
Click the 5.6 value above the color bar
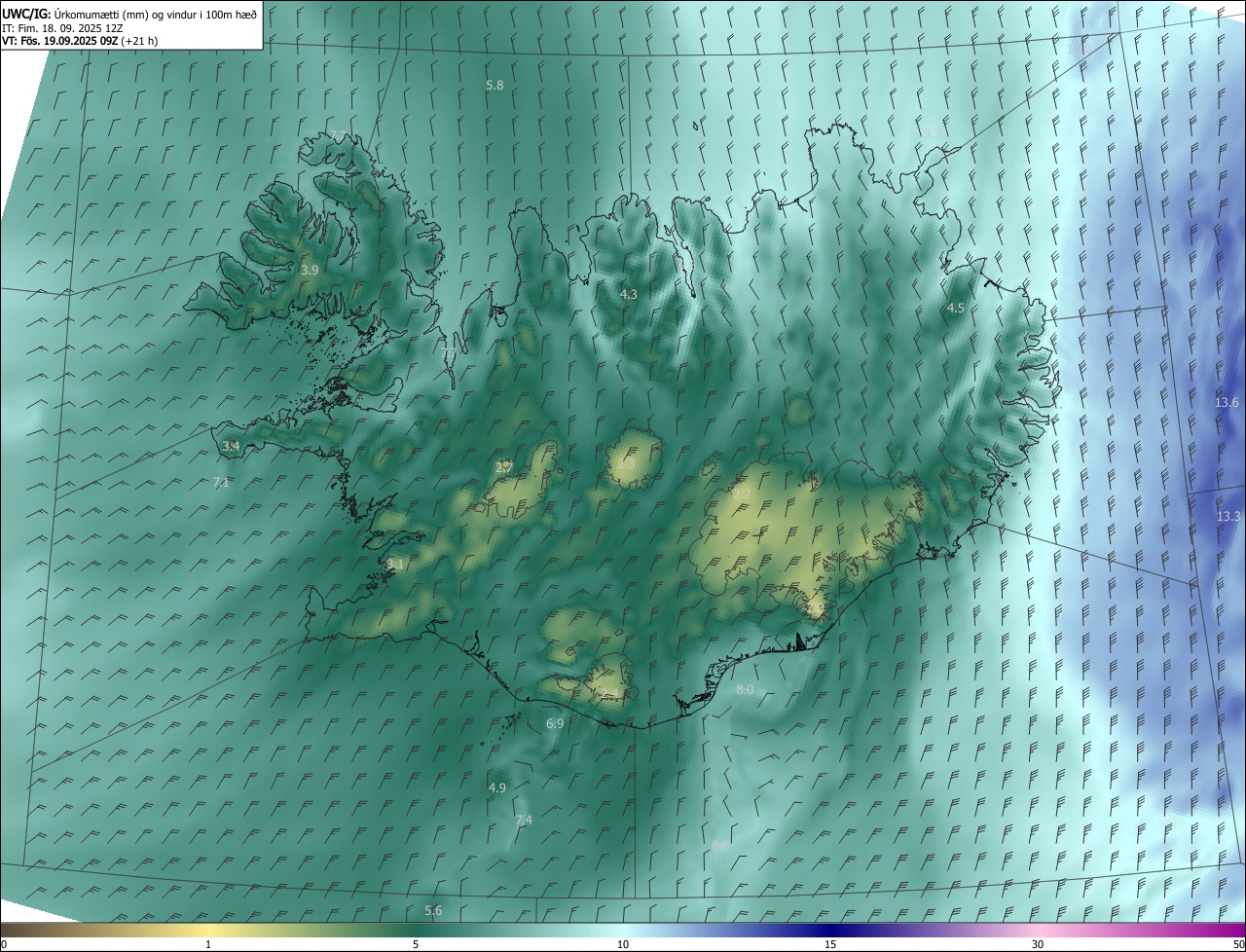click(433, 911)
